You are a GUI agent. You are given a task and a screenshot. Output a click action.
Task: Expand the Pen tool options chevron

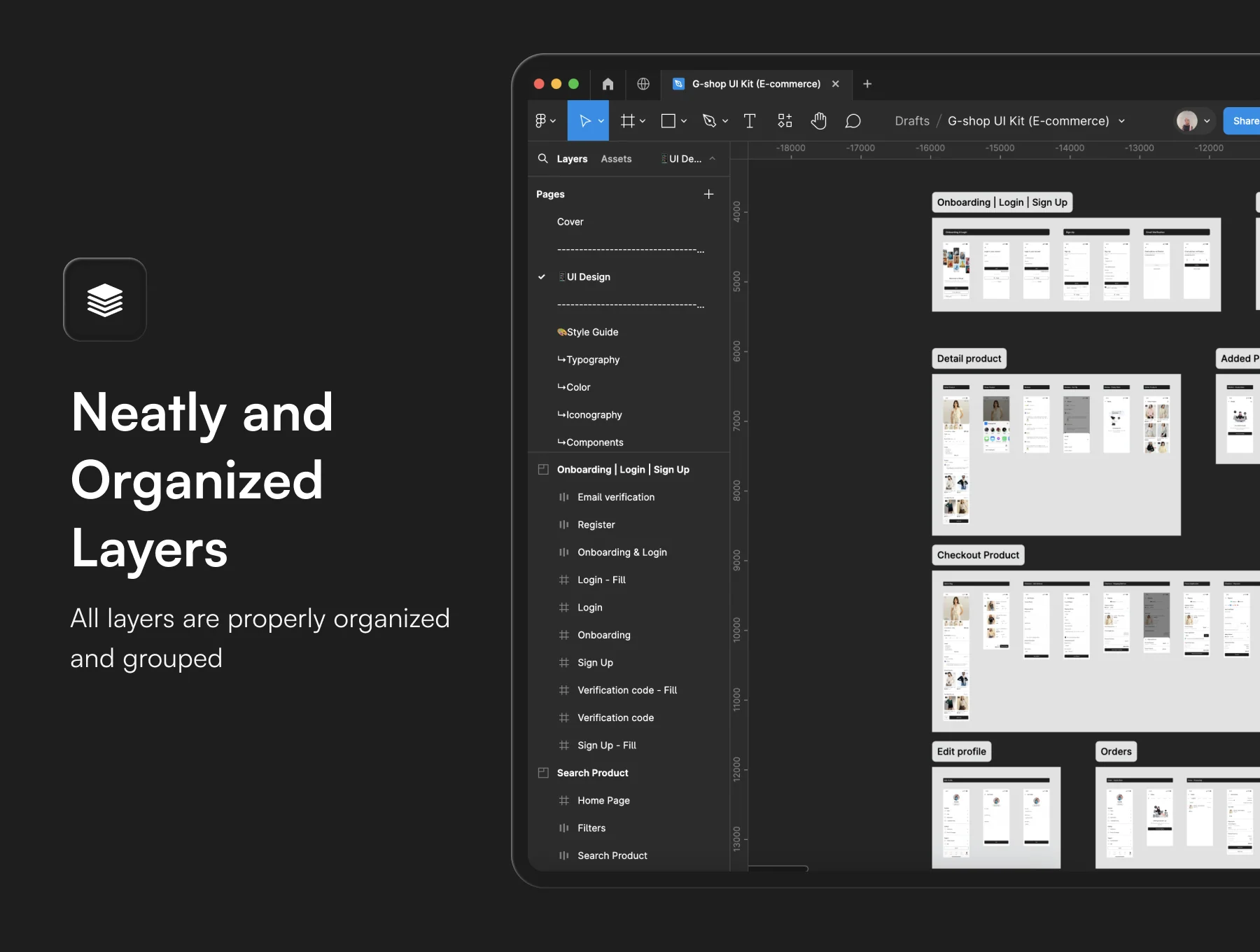pos(725,121)
